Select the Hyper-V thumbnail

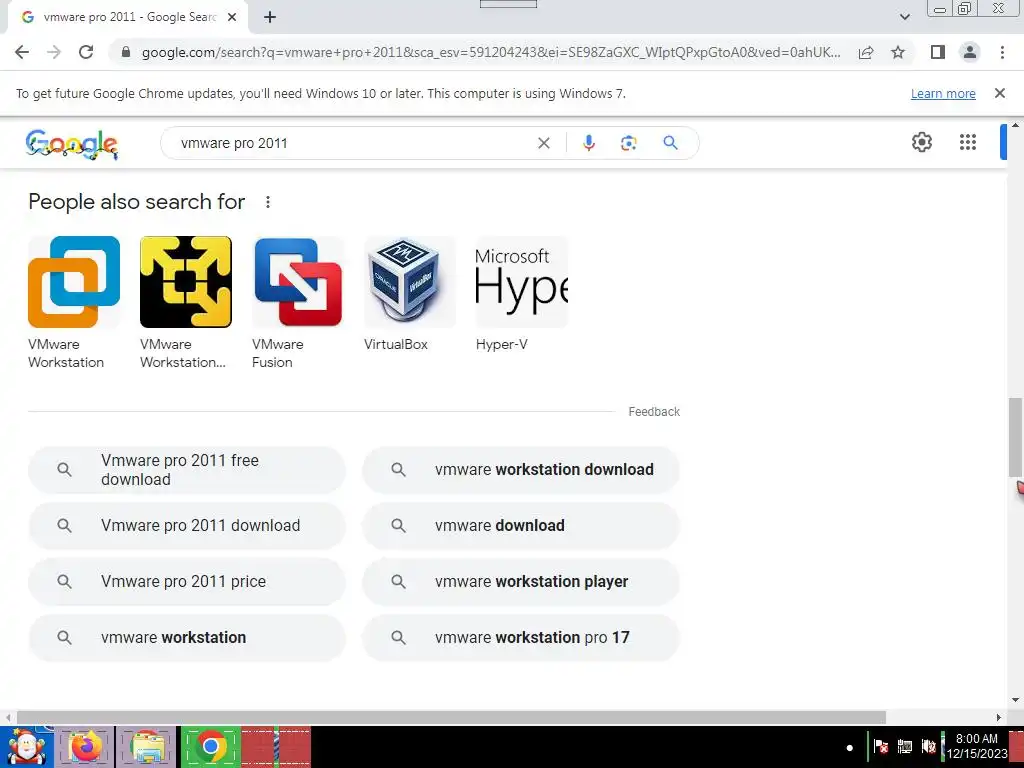pyautogui.click(x=522, y=282)
